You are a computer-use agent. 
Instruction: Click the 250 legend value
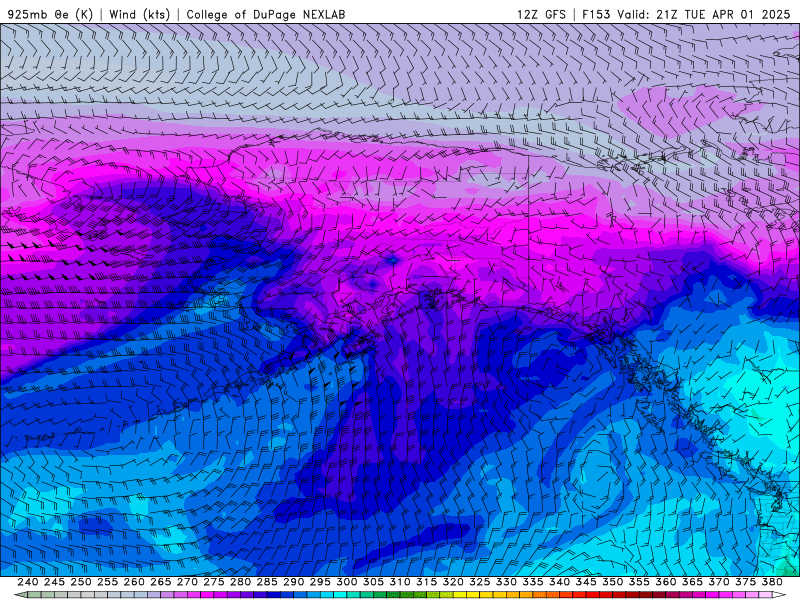[81, 582]
